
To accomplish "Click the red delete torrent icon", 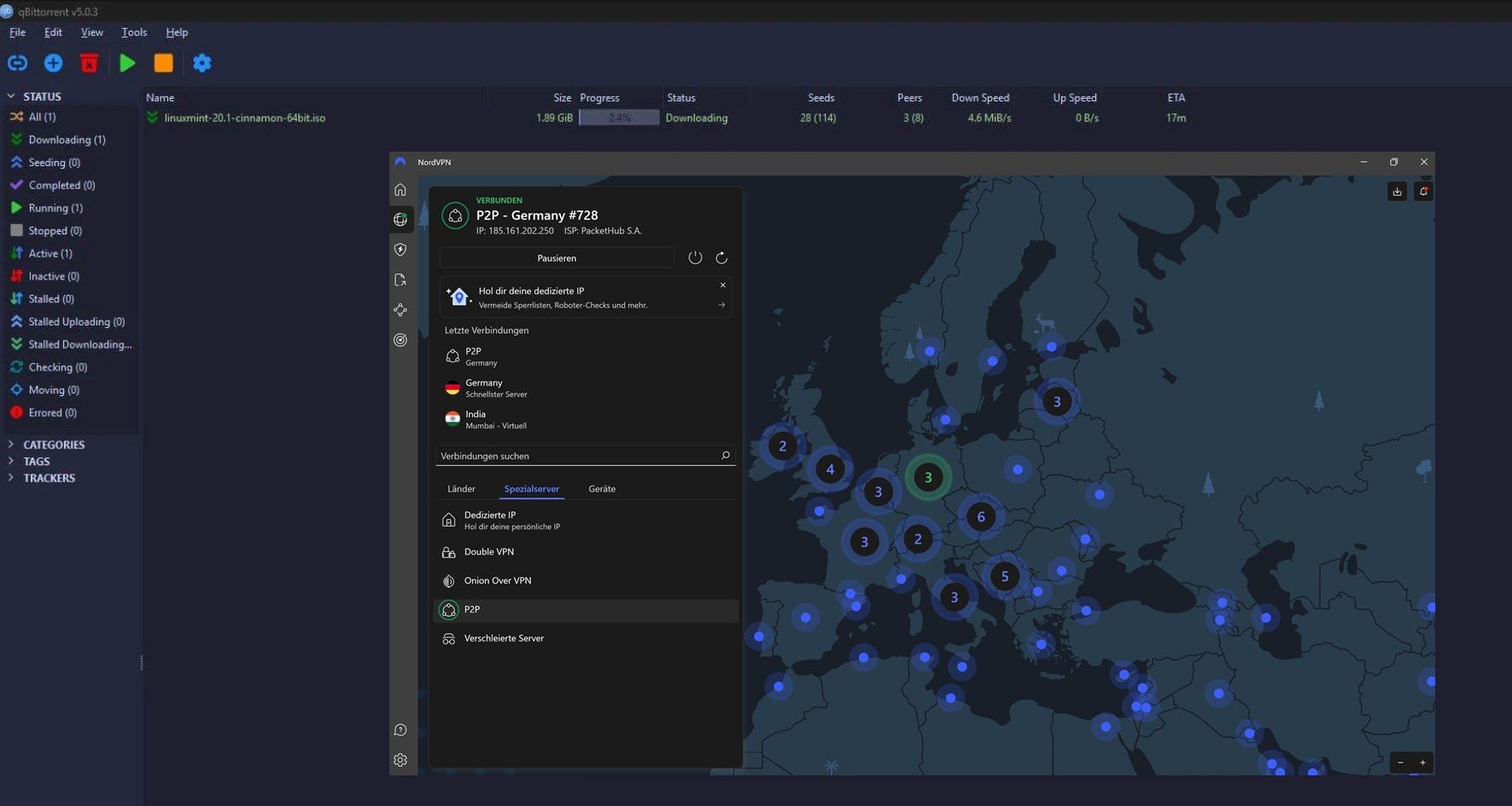I will click(89, 63).
